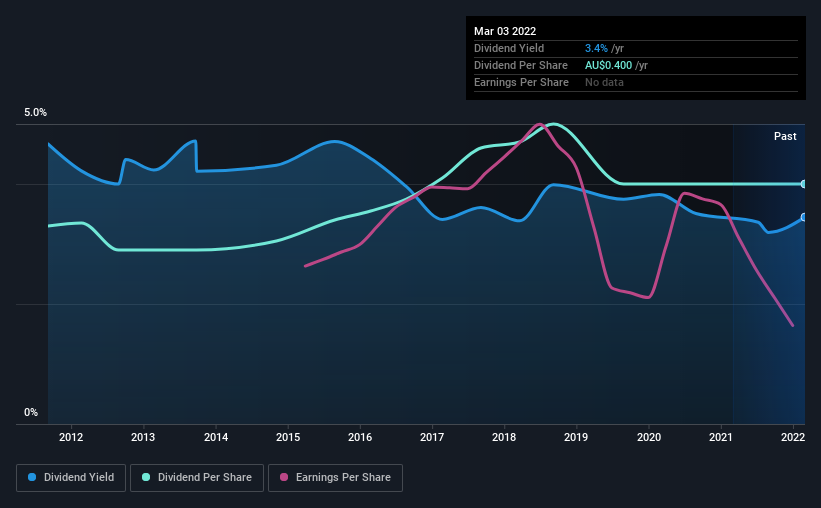Select the 2015 label on the x-axis
This screenshot has width=821, height=508.
(288, 437)
